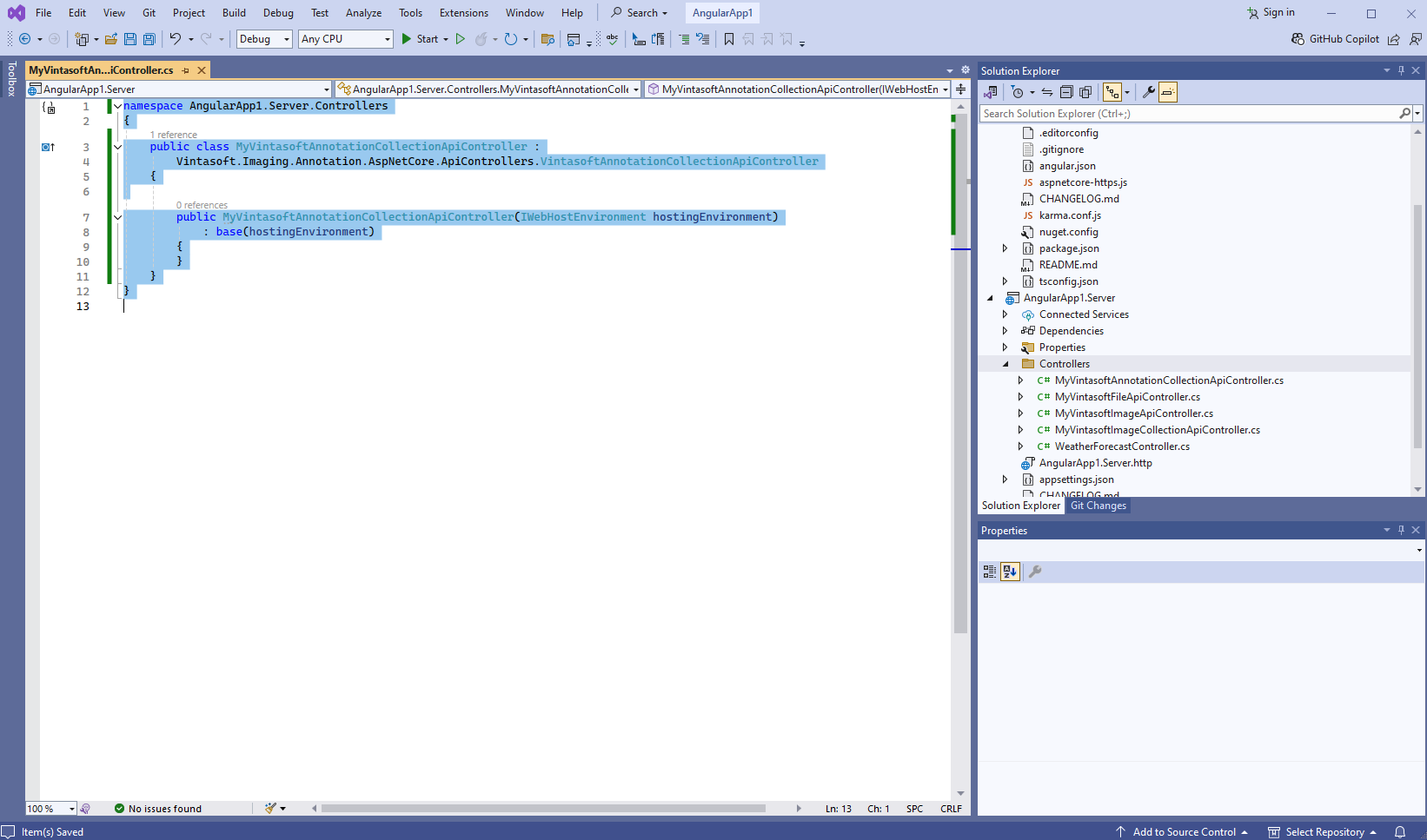Switch views in Solution Explorer toolbar

tap(991, 92)
